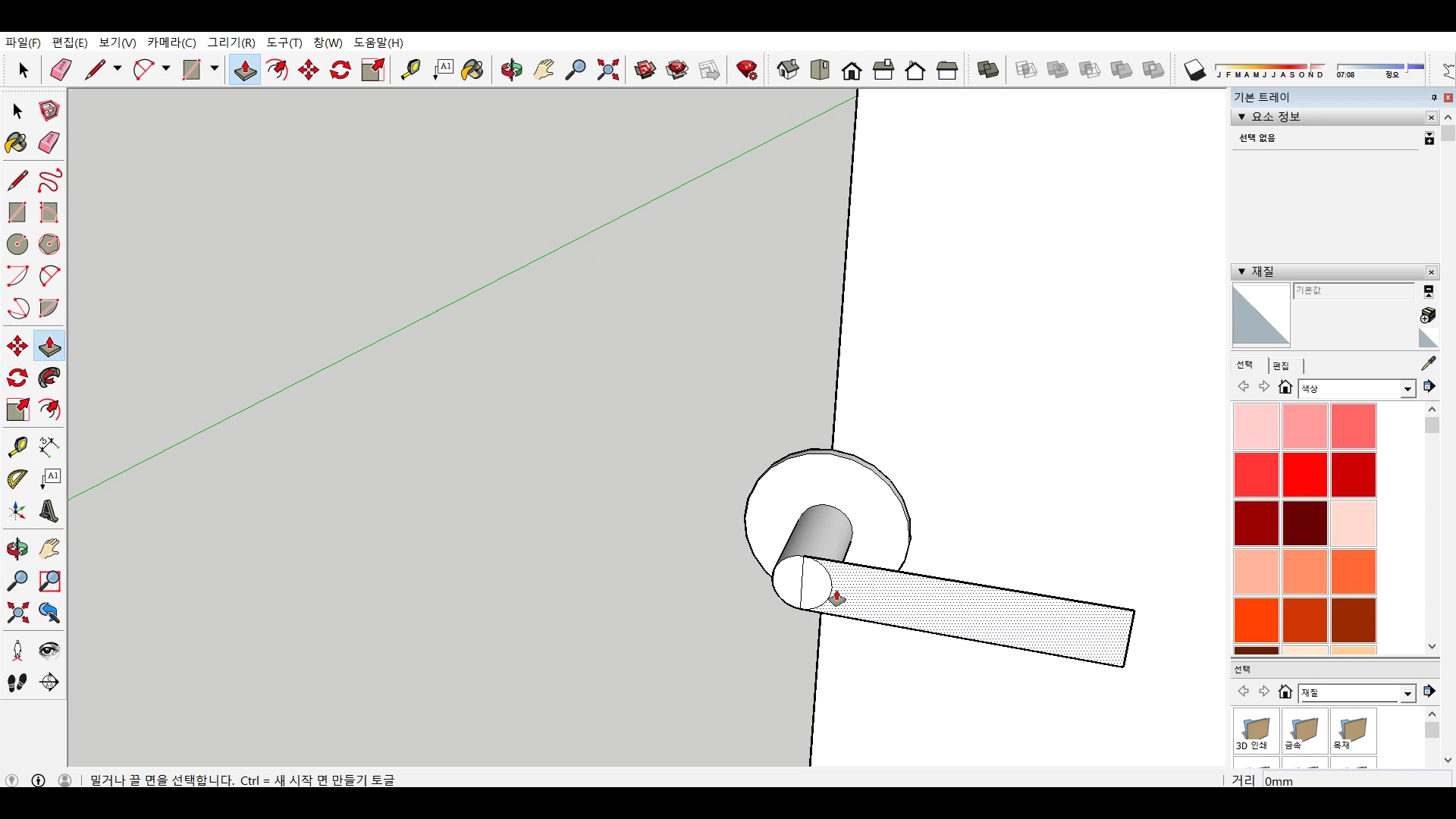Collapse the 요소 정보 panel
The width and height of the screenshot is (1456, 819).
tap(1241, 117)
